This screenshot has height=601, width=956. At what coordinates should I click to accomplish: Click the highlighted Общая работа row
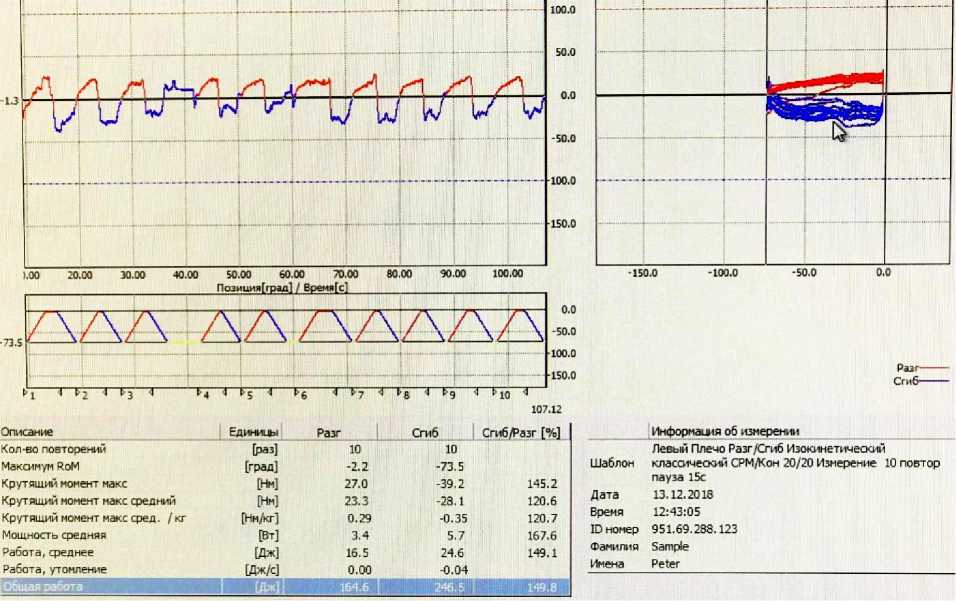pyautogui.click(x=285, y=587)
